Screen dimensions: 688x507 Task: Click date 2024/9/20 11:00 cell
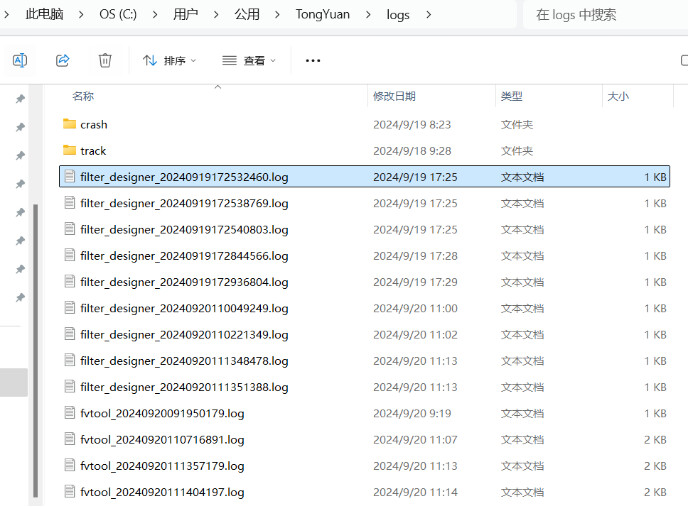(x=415, y=309)
